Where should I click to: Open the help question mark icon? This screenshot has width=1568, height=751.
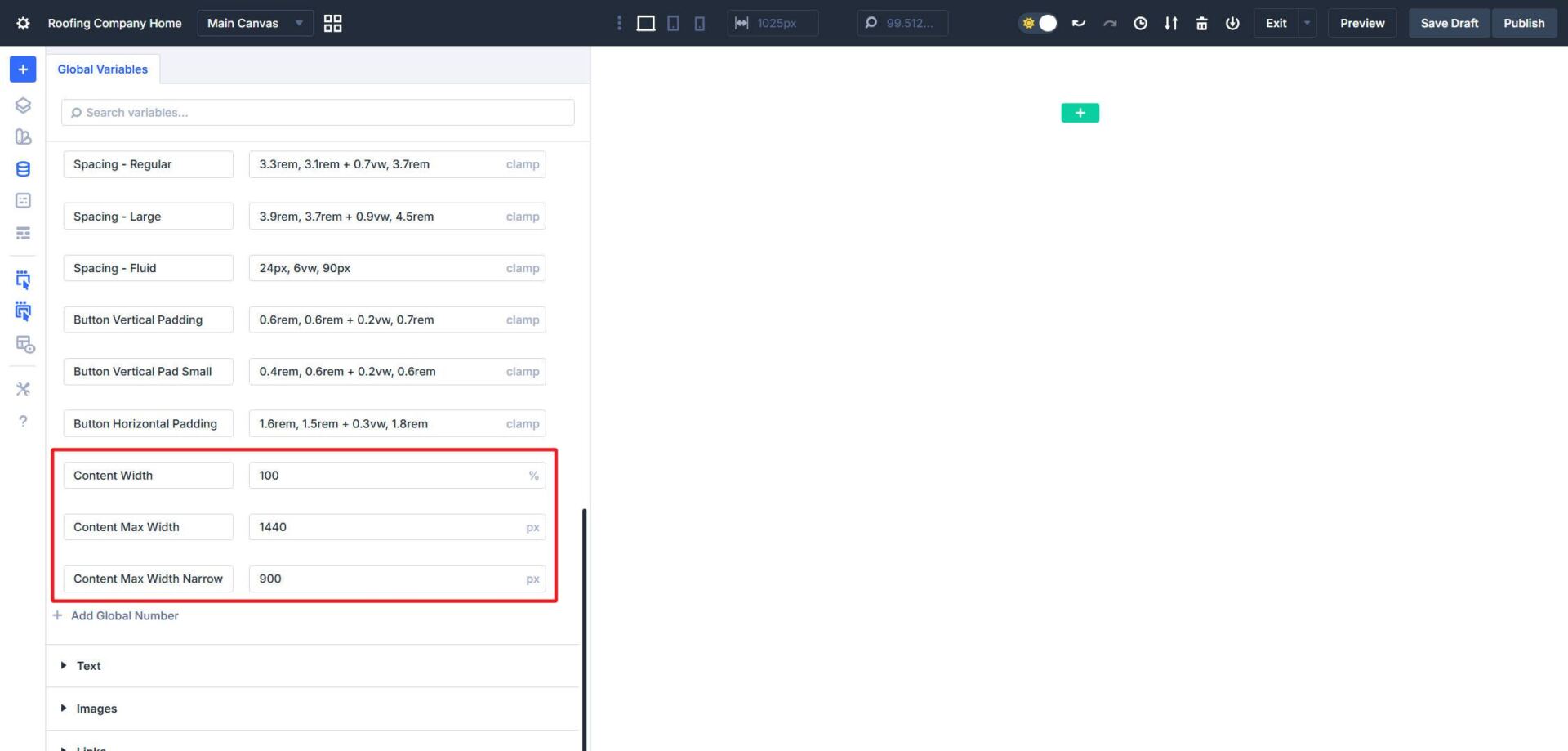[x=23, y=421]
